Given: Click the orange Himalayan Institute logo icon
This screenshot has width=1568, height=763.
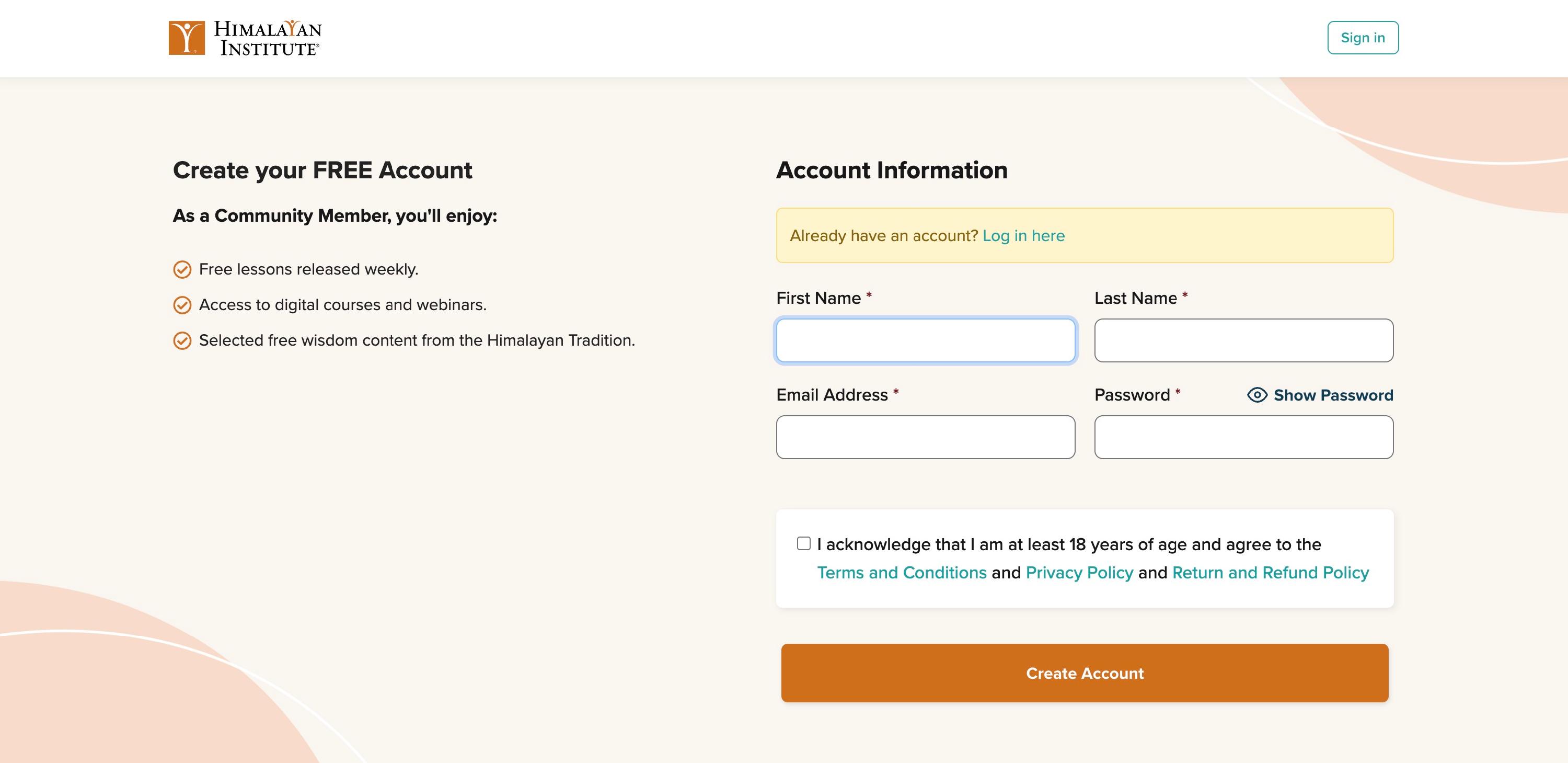Looking at the screenshot, I should point(186,38).
